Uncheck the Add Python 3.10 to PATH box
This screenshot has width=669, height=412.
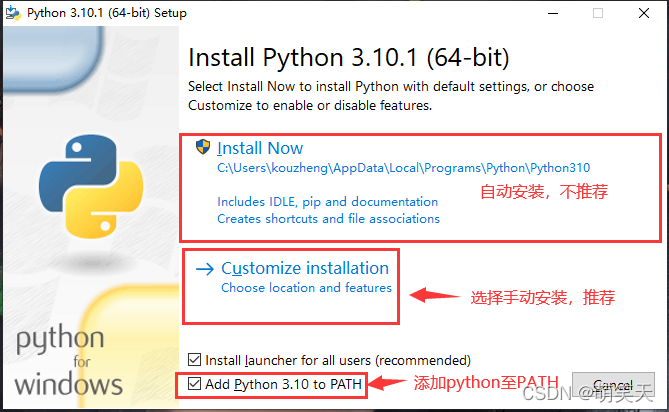pyautogui.click(x=195, y=384)
